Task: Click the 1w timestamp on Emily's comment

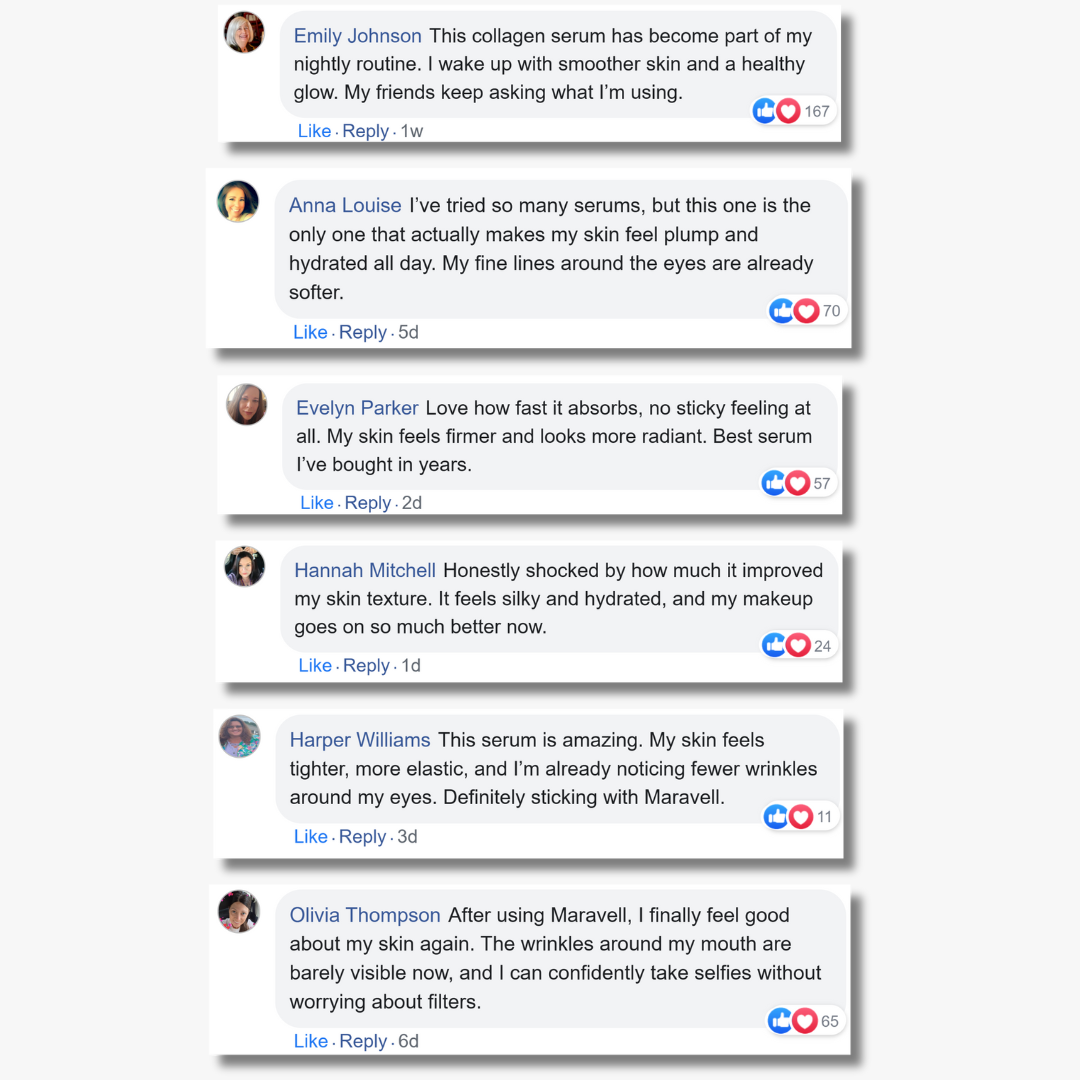Action: (x=412, y=131)
